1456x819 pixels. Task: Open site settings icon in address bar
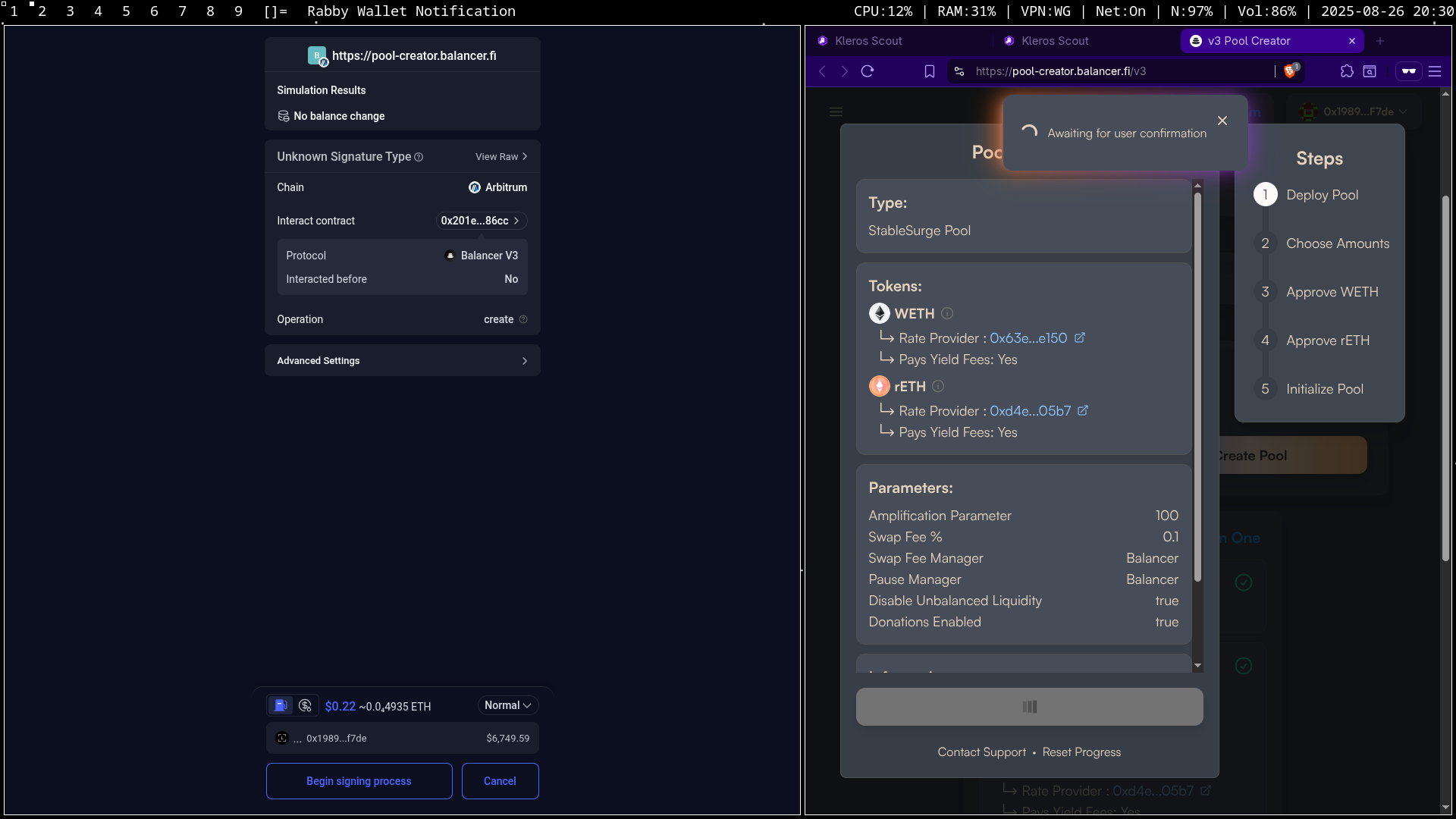[959, 71]
